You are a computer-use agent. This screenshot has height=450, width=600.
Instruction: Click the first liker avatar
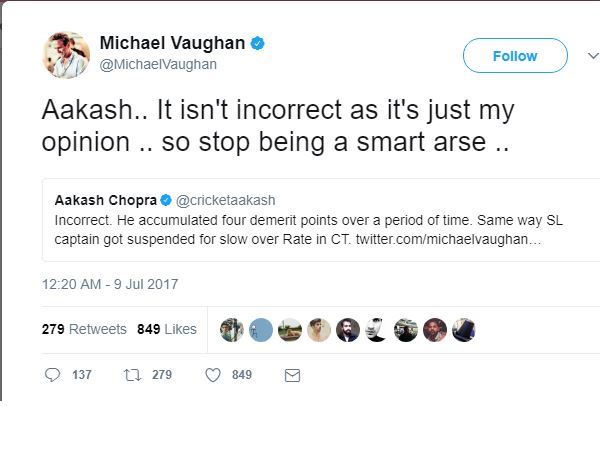pos(231,329)
